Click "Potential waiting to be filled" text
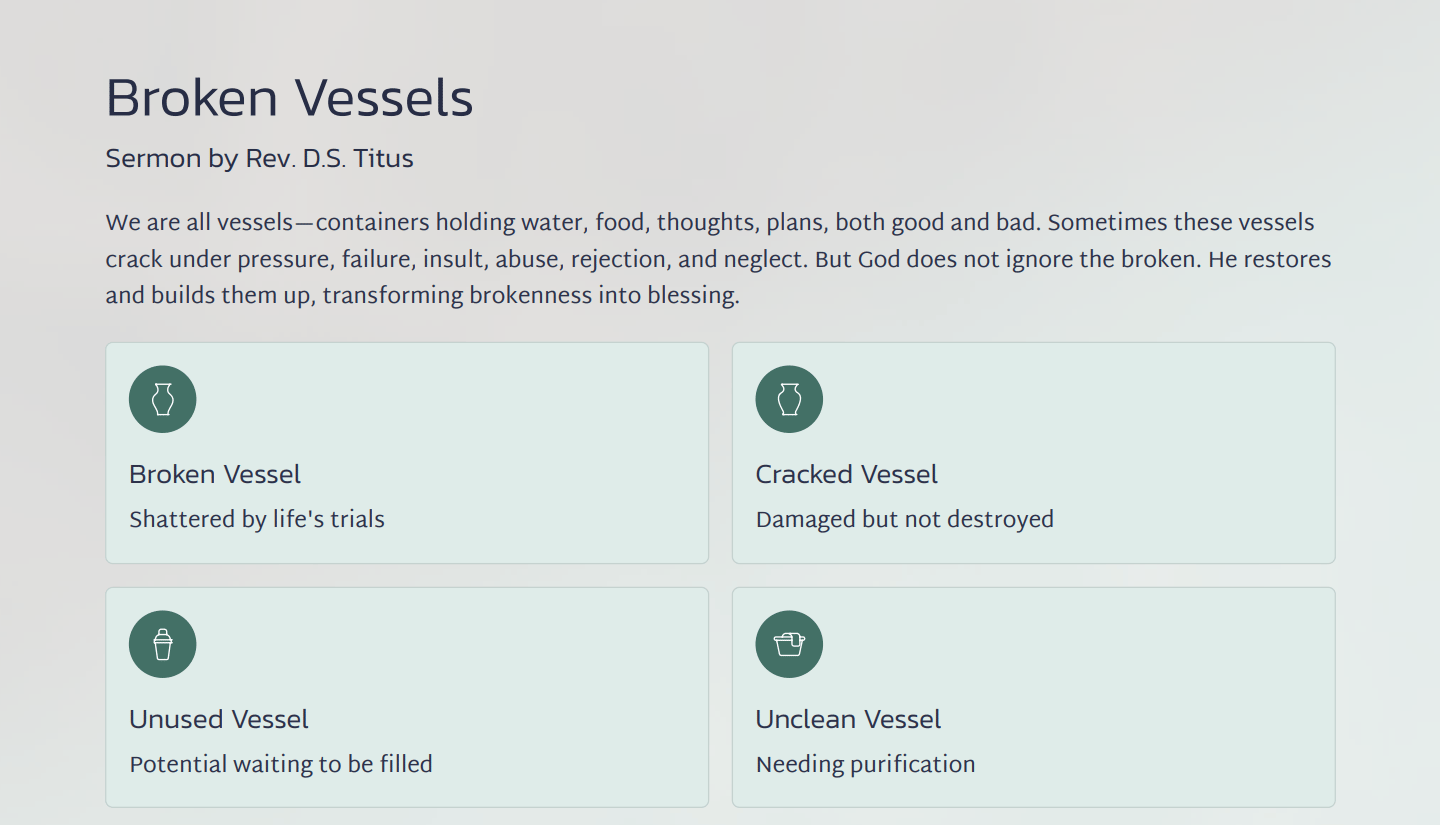 coord(281,764)
